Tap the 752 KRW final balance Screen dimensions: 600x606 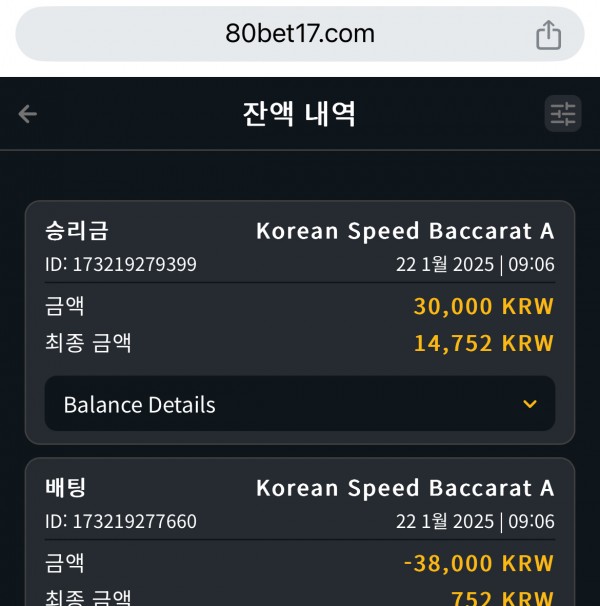503,598
